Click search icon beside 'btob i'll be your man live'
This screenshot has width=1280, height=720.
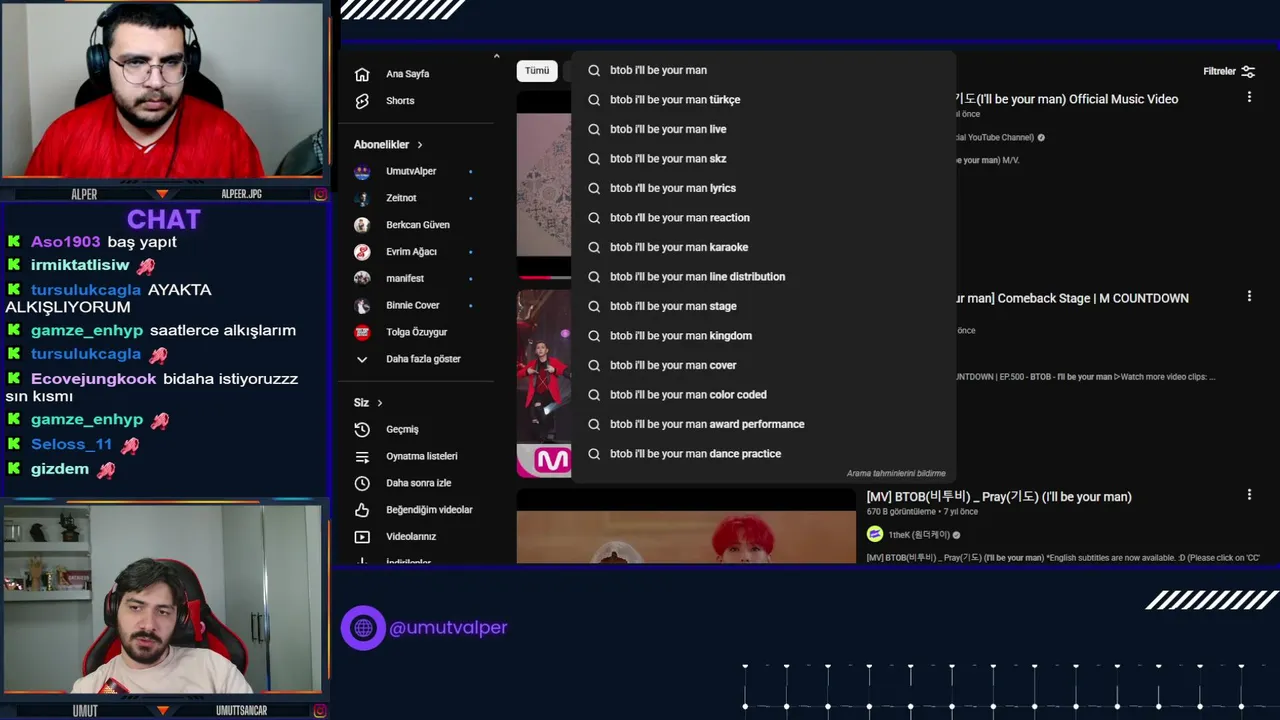point(594,129)
